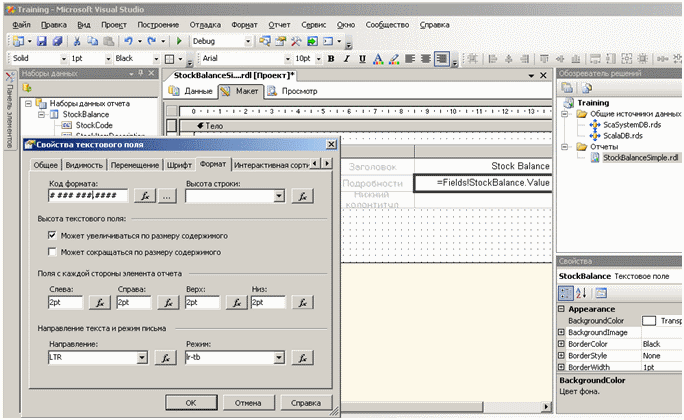The image size is (684, 420).
Task: Switch to the Данные view tab
Action: click(192, 91)
